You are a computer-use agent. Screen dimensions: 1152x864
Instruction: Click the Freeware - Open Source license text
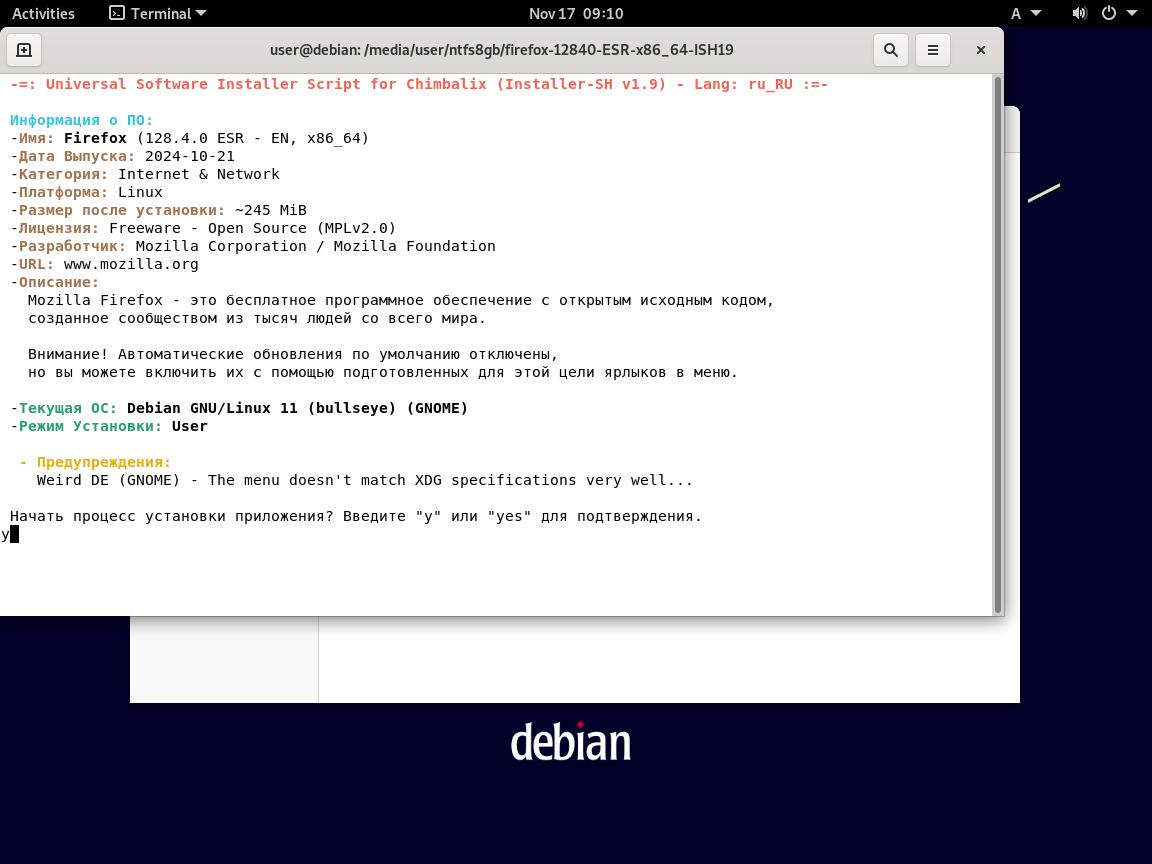tap(252, 228)
